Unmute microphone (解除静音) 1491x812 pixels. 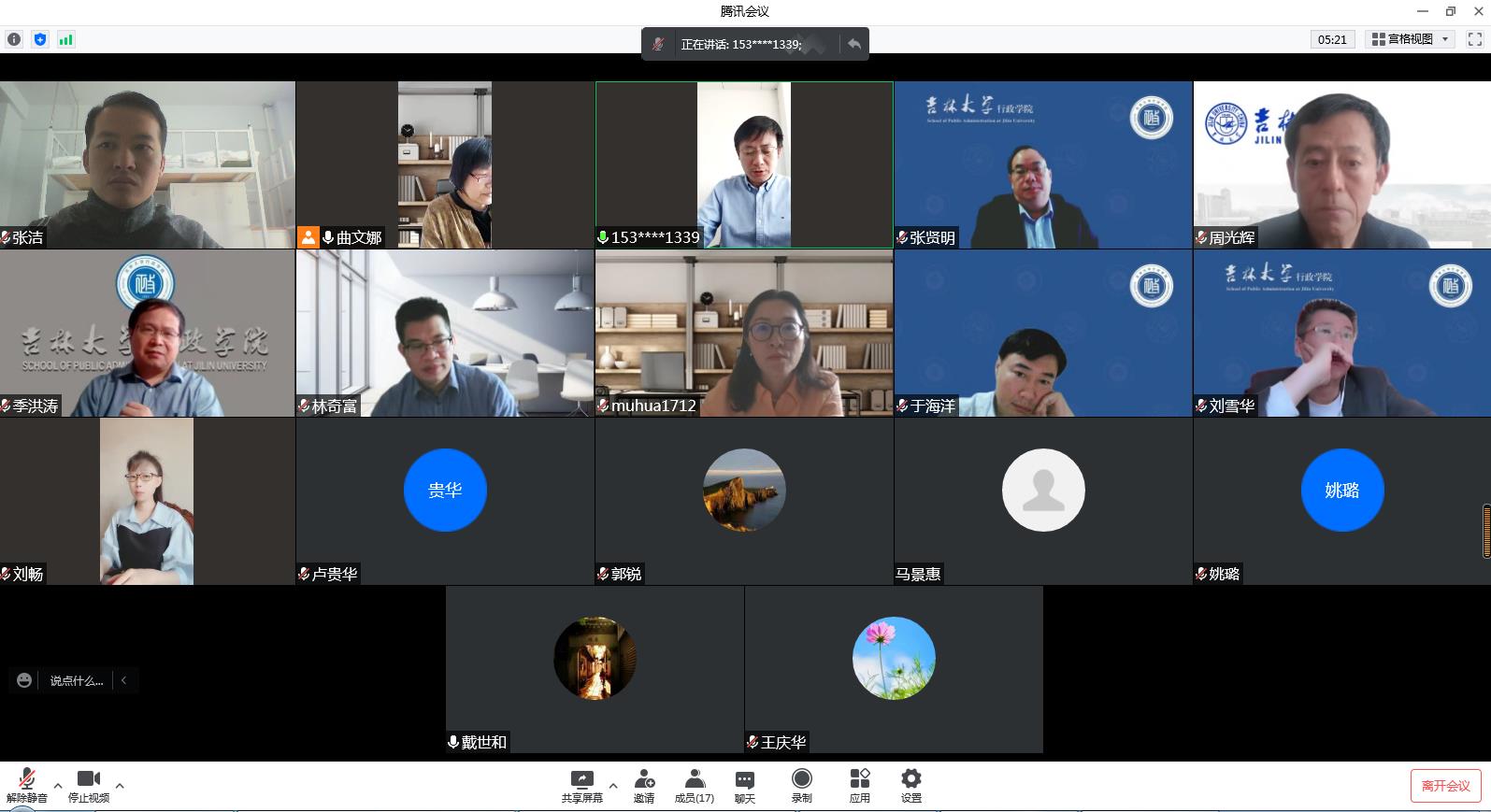[x=26, y=785]
